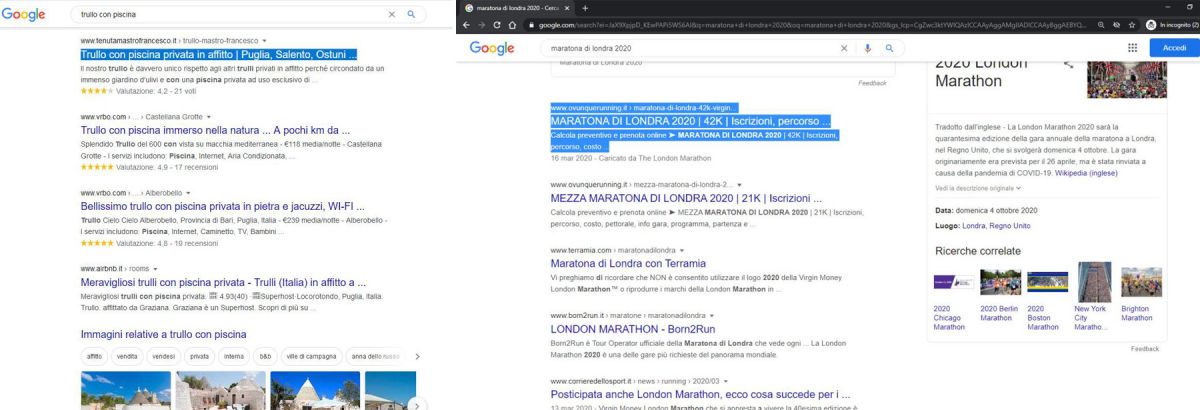Screen dimensions: 1200x410
Task: Open 'Maratona di Londra con Terramia' result
Action: tap(628, 264)
